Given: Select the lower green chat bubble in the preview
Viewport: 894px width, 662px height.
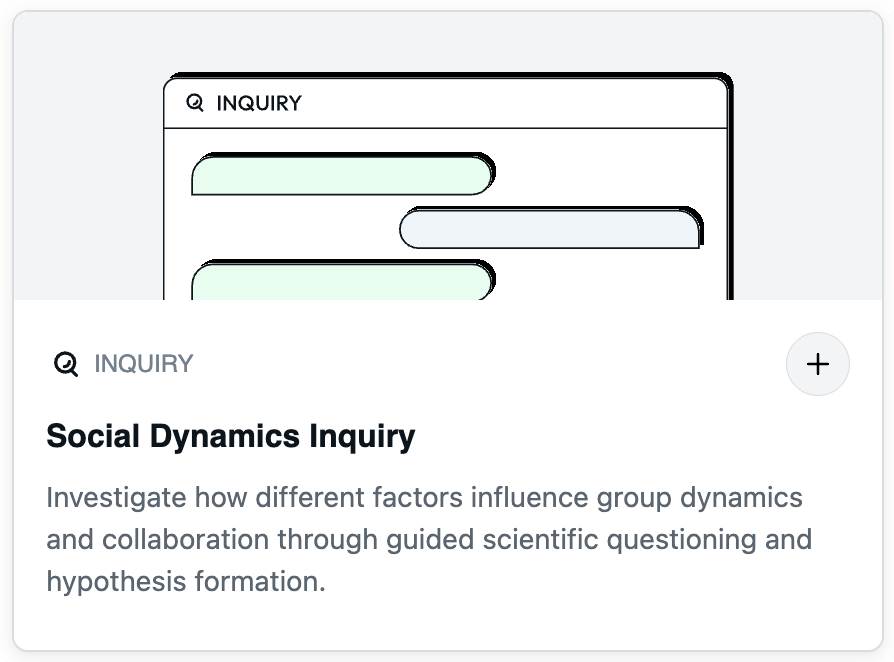Looking at the screenshot, I should (343, 279).
